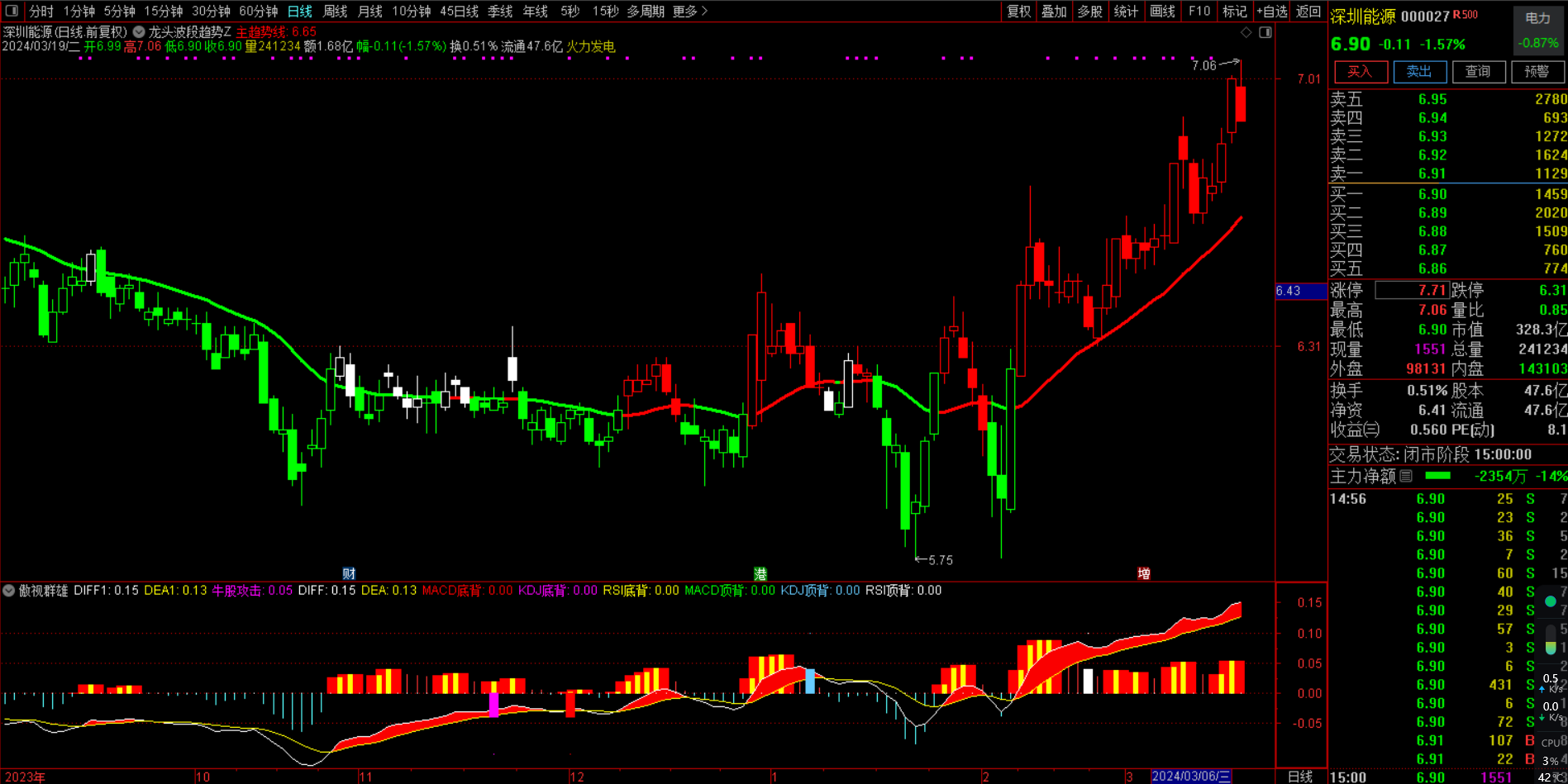Switch to 30分钟 period
The width and height of the screenshot is (1568, 784).
point(211,11)
